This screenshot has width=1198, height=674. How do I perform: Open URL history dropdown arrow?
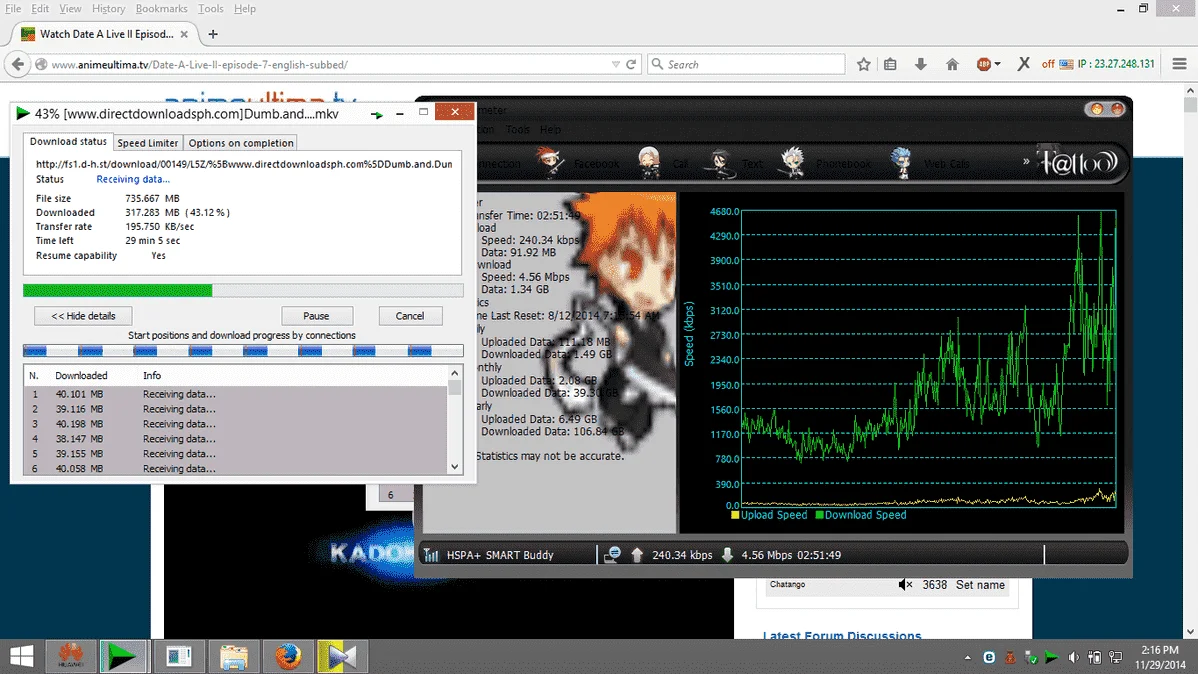(616, 65)
